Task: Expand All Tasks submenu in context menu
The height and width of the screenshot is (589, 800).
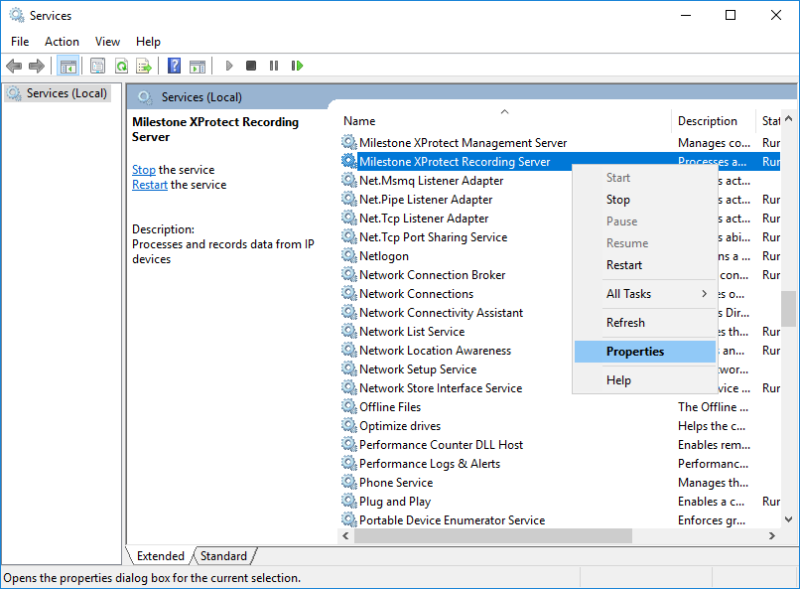Action: pyautogui.click(x=645, y=293)
